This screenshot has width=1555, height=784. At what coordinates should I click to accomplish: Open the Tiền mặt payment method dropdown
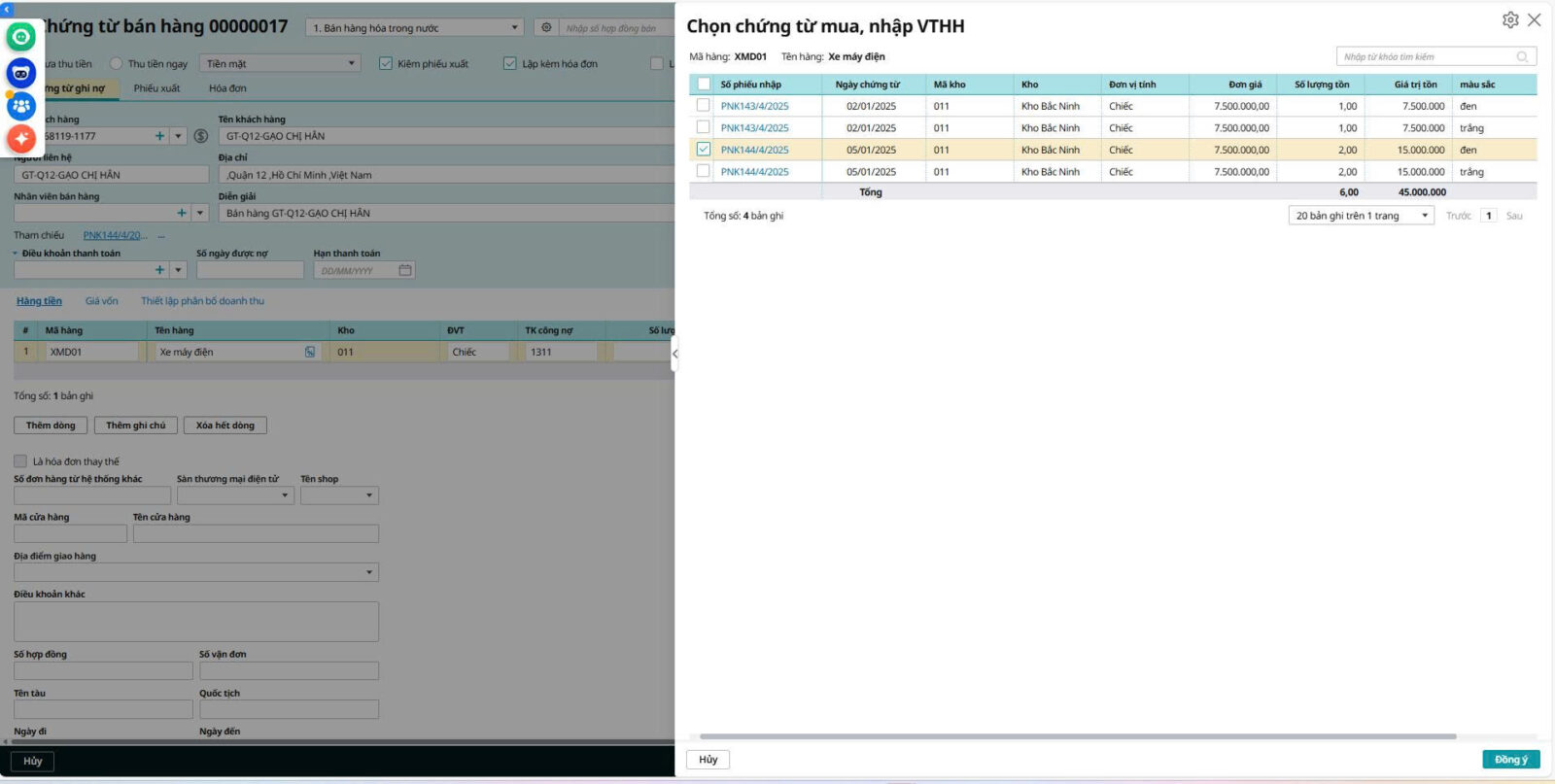tap(281, 63)
